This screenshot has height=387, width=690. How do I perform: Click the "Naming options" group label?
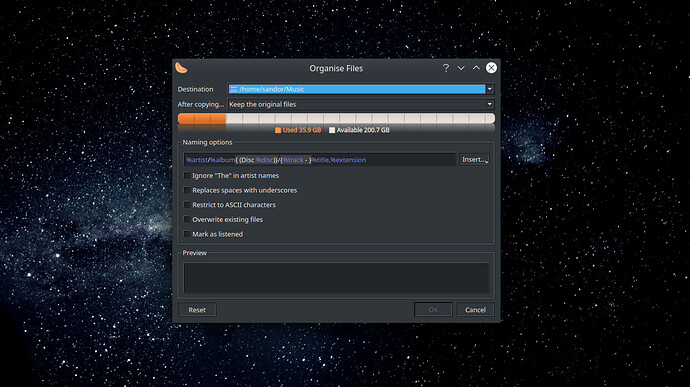[207, 142]
